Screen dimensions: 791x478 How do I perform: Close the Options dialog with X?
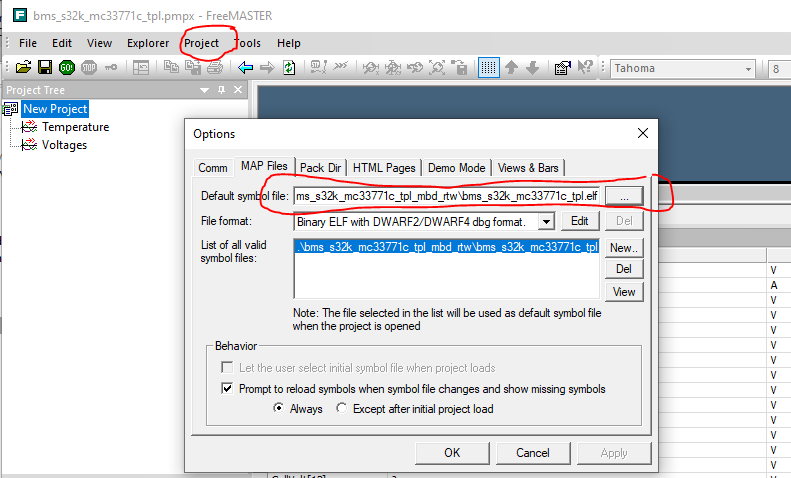point(643,133)
